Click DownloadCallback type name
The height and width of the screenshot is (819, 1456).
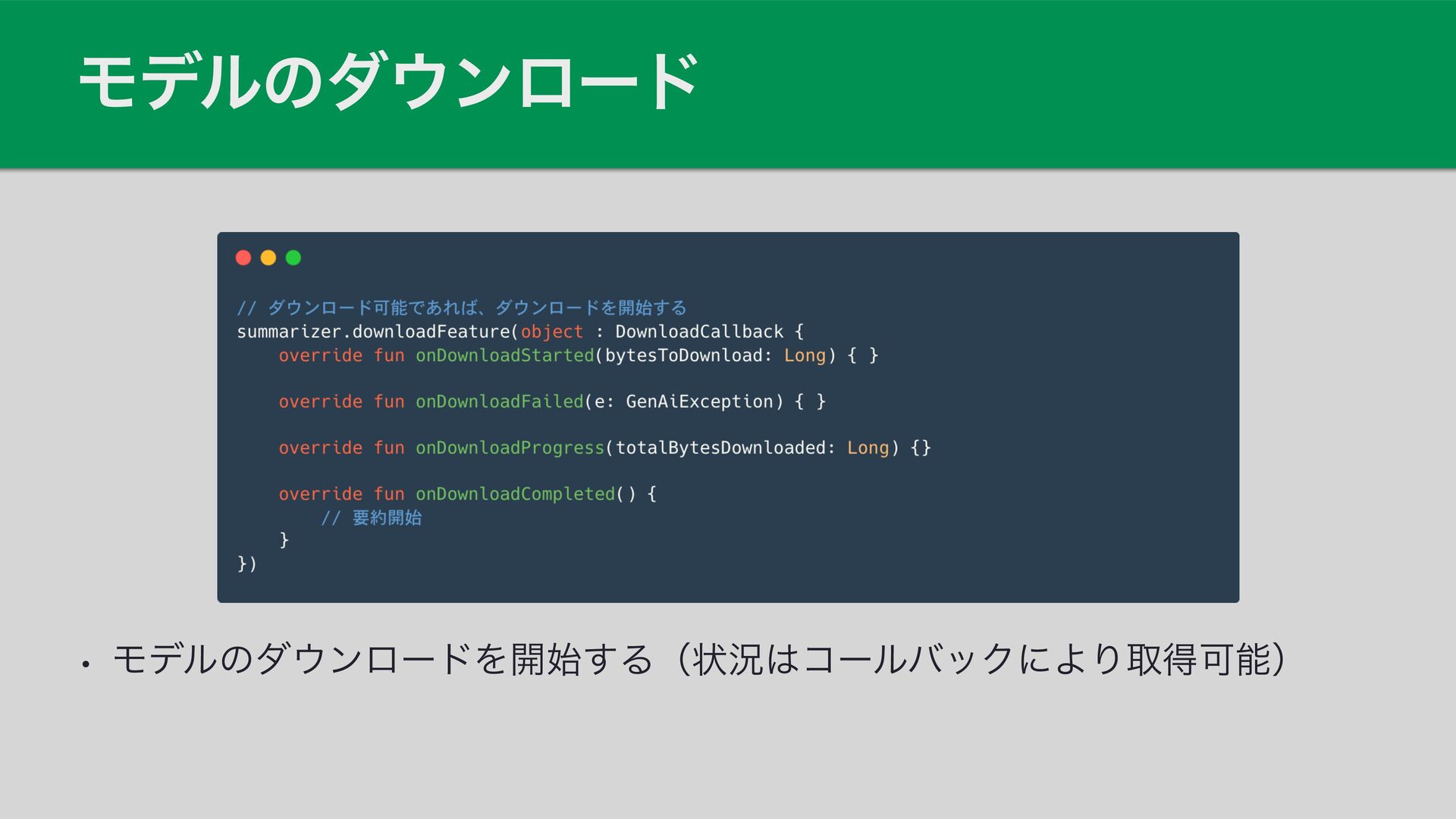point(698,331)
